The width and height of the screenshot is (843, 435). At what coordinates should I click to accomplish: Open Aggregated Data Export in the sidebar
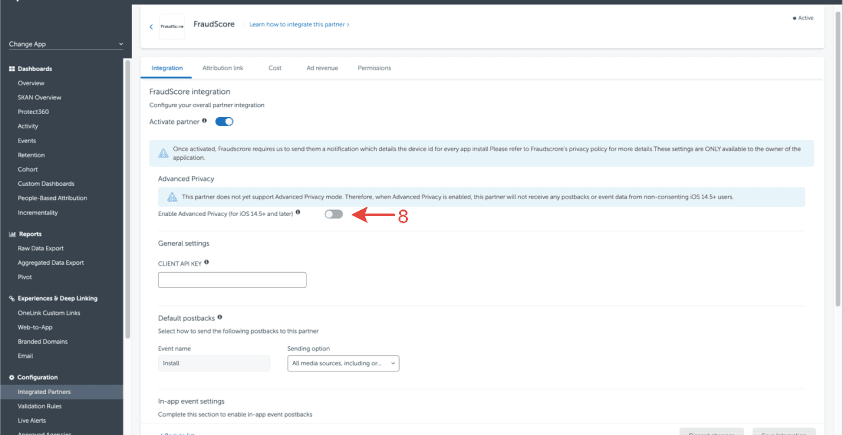(51, 263)
